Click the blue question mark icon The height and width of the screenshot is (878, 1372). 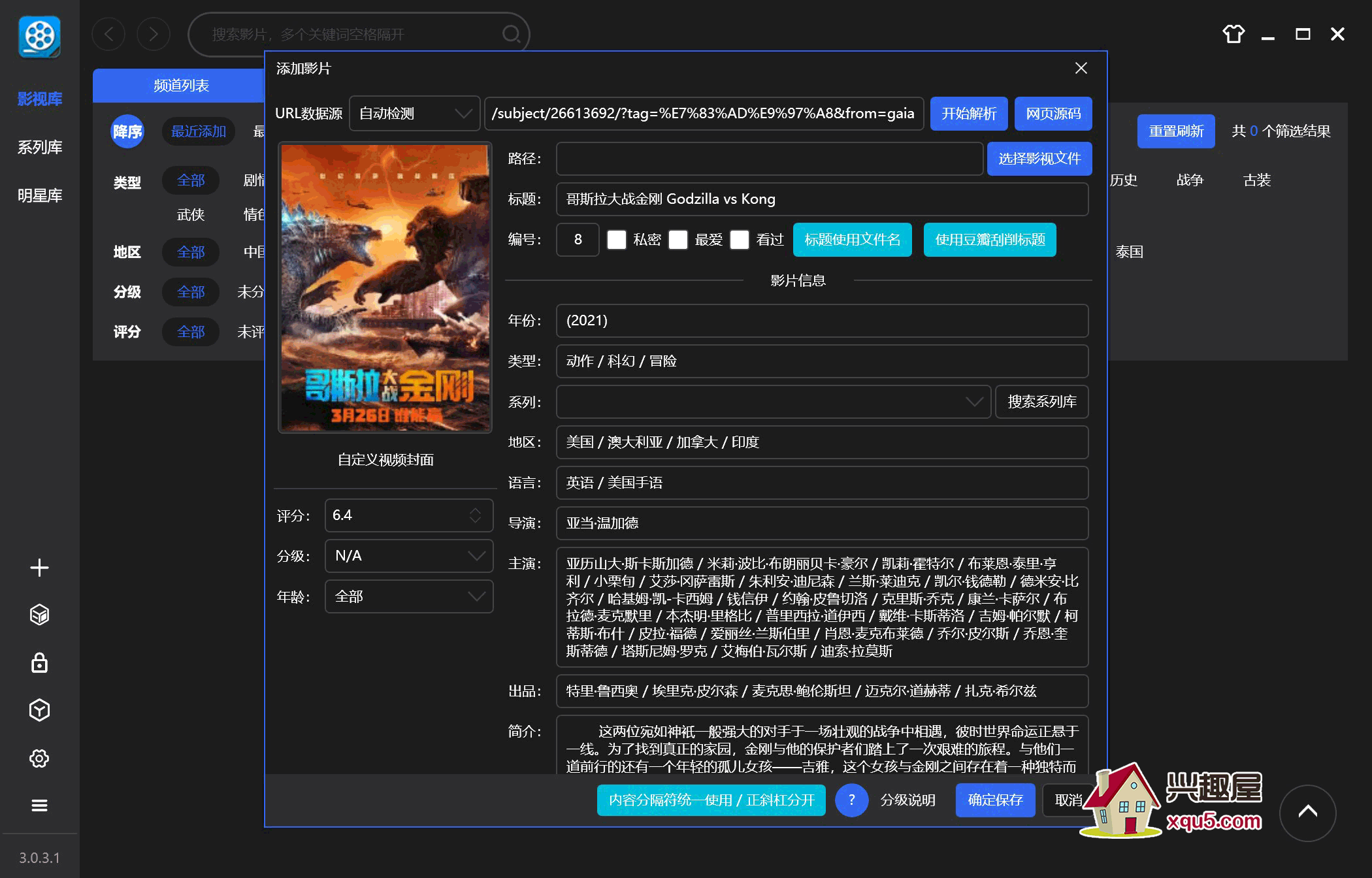point(851,800)
